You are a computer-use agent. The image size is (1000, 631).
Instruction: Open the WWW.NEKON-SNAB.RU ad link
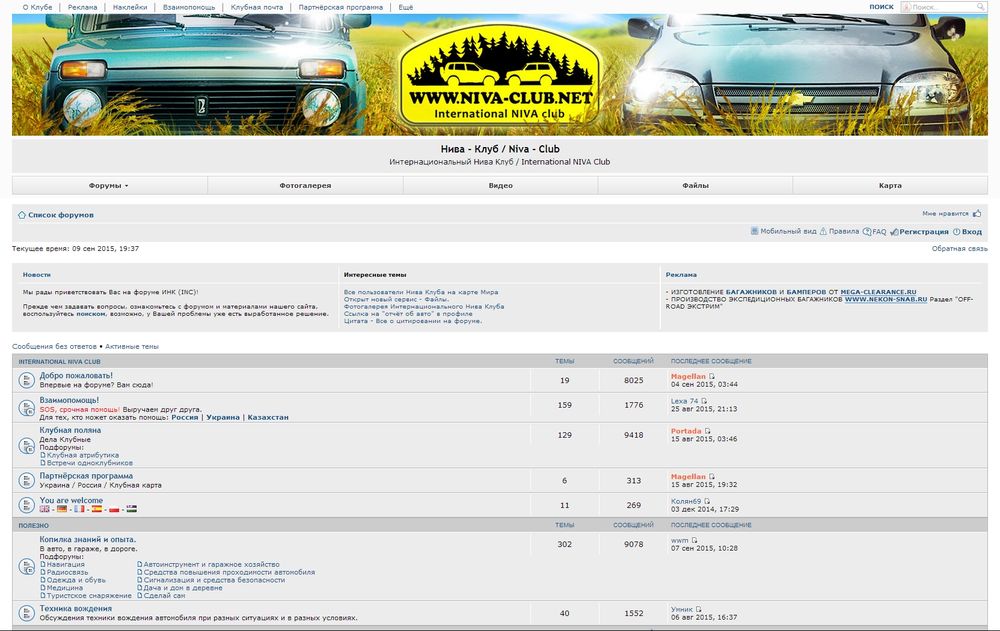click(886, 299)
